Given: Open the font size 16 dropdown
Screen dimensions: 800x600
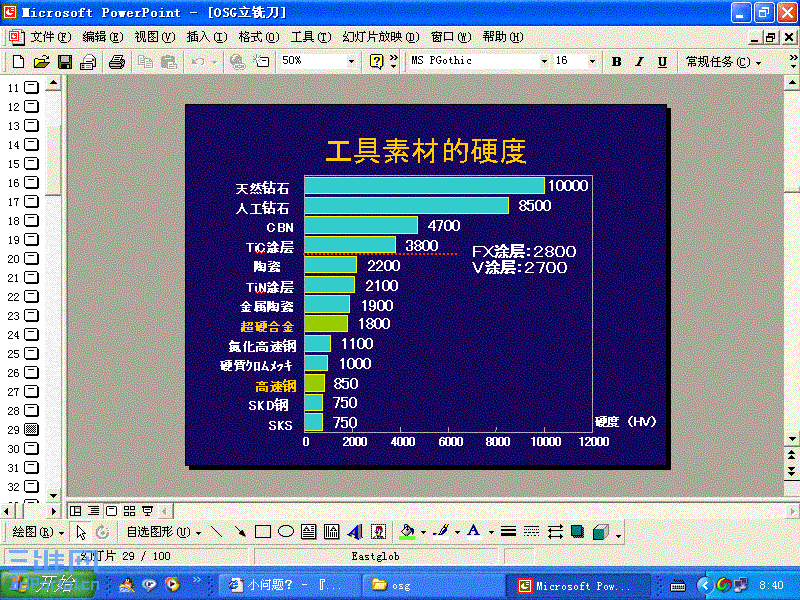Looking at the screenshot, I should (x=592, y=62).
